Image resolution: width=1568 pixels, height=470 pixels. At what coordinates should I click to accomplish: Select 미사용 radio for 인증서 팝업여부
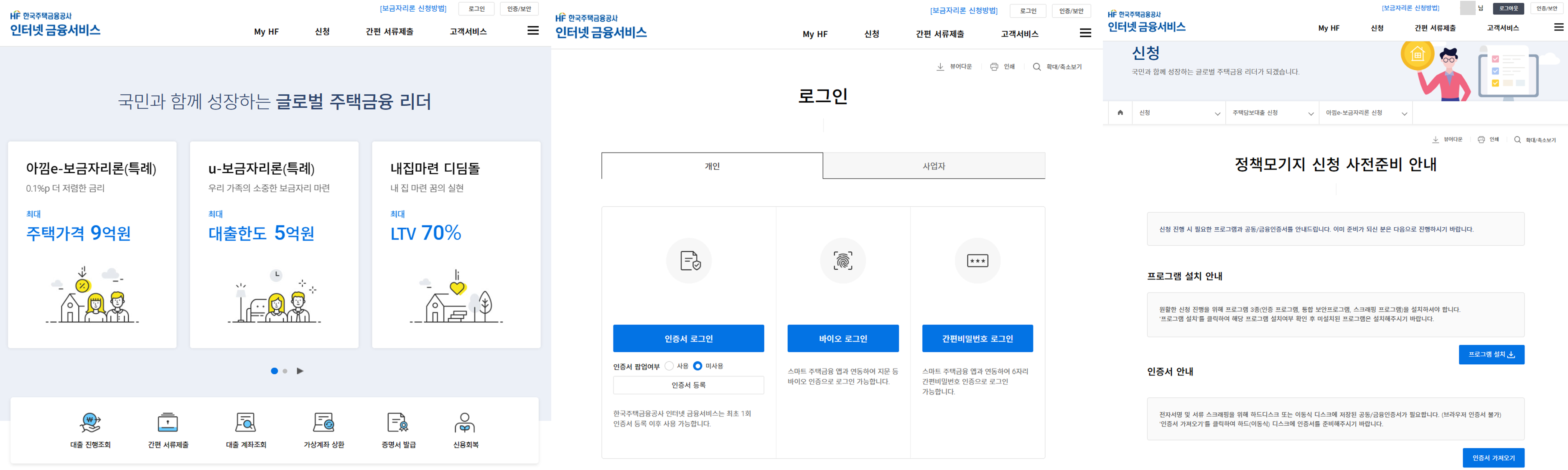pos(697,366)
